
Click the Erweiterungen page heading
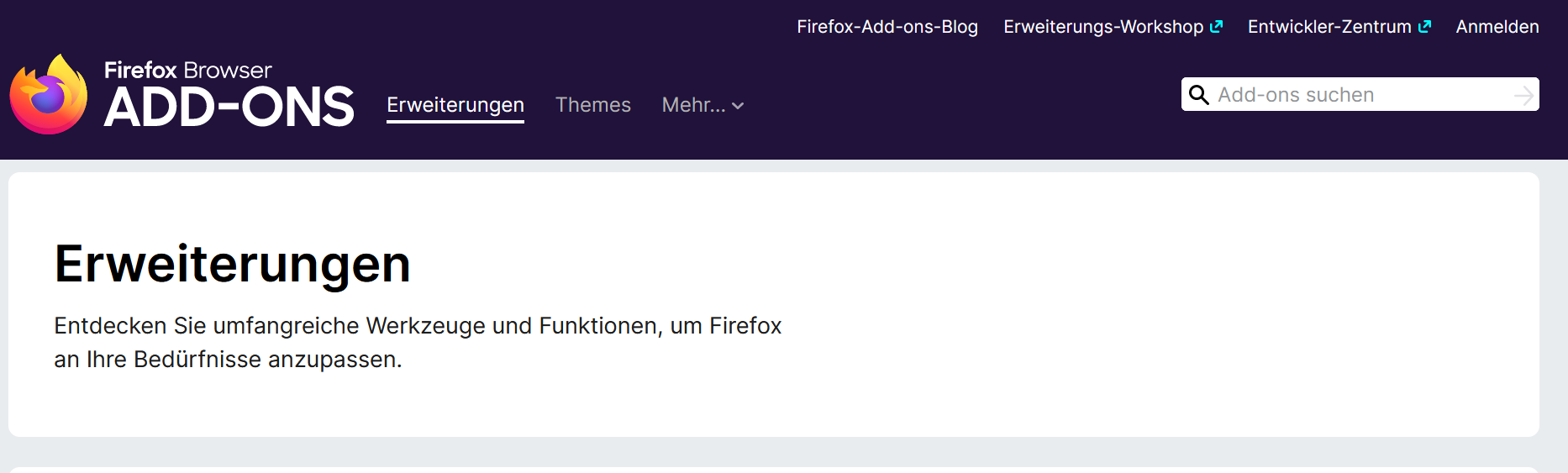click(x=233, y=264)
